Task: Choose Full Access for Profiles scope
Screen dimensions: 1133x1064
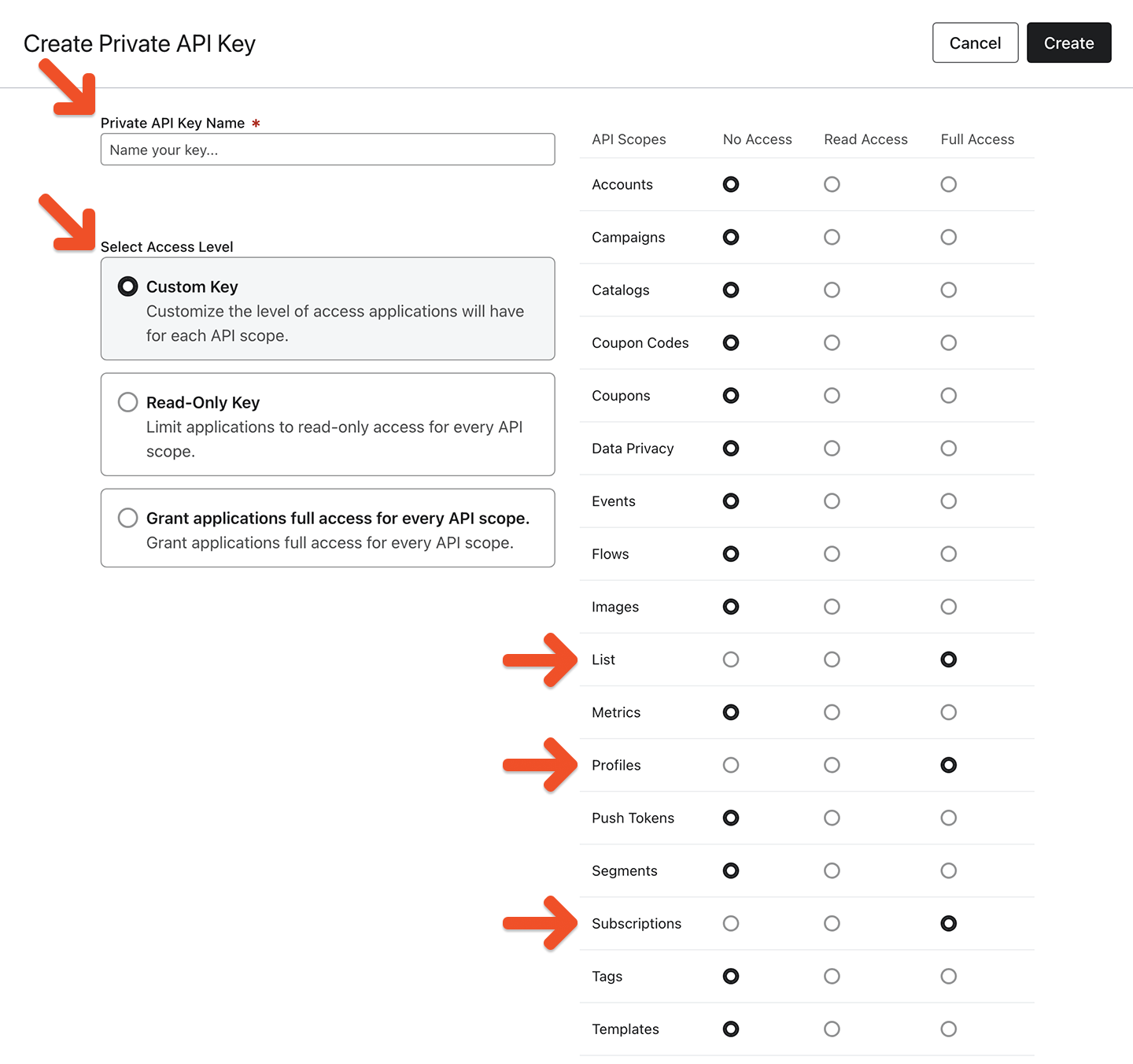Action: click(949, 764)
